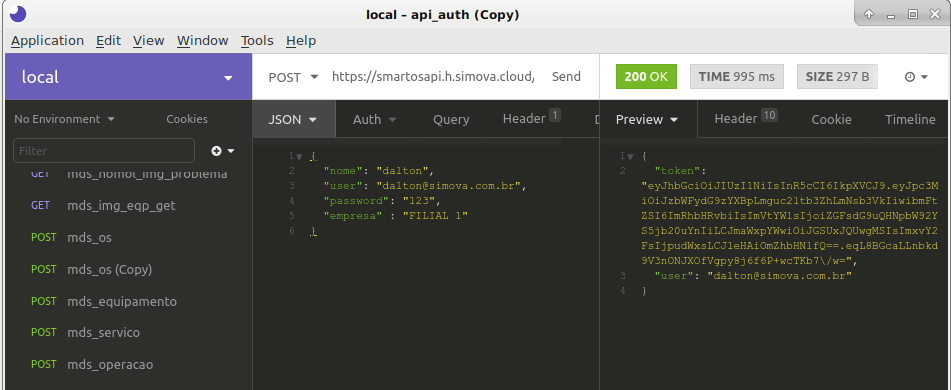Open the Application menu

[x=47, y=41]
